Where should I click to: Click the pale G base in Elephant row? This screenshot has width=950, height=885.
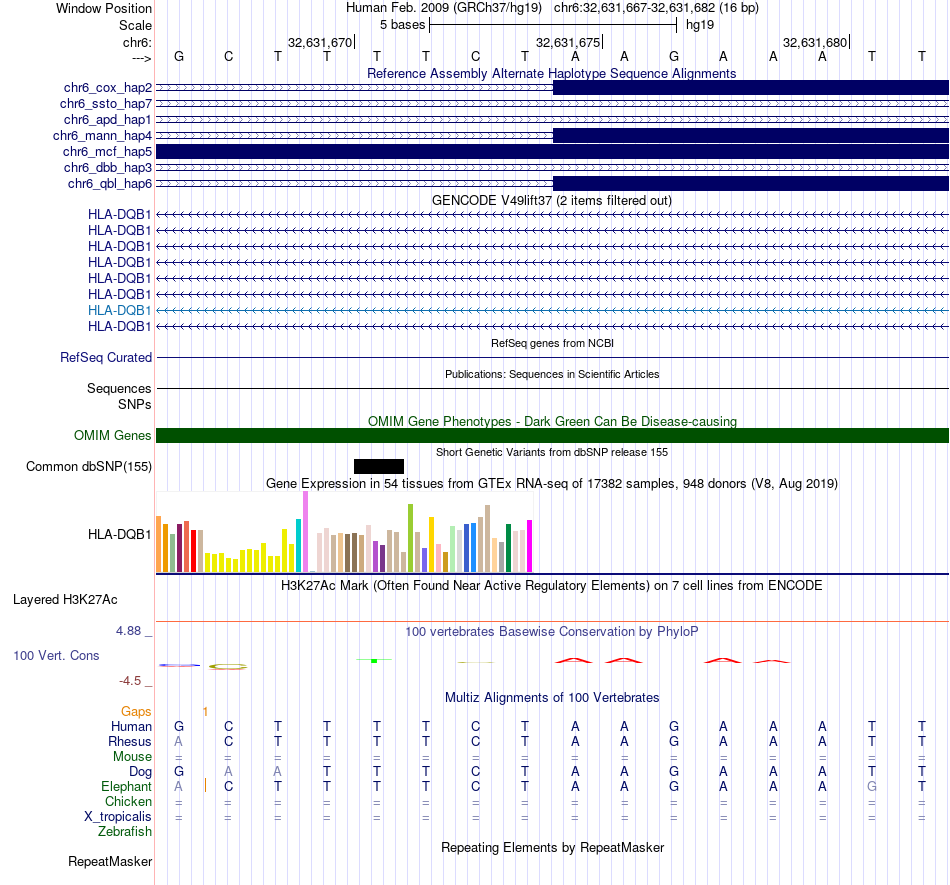click(872, 786)
